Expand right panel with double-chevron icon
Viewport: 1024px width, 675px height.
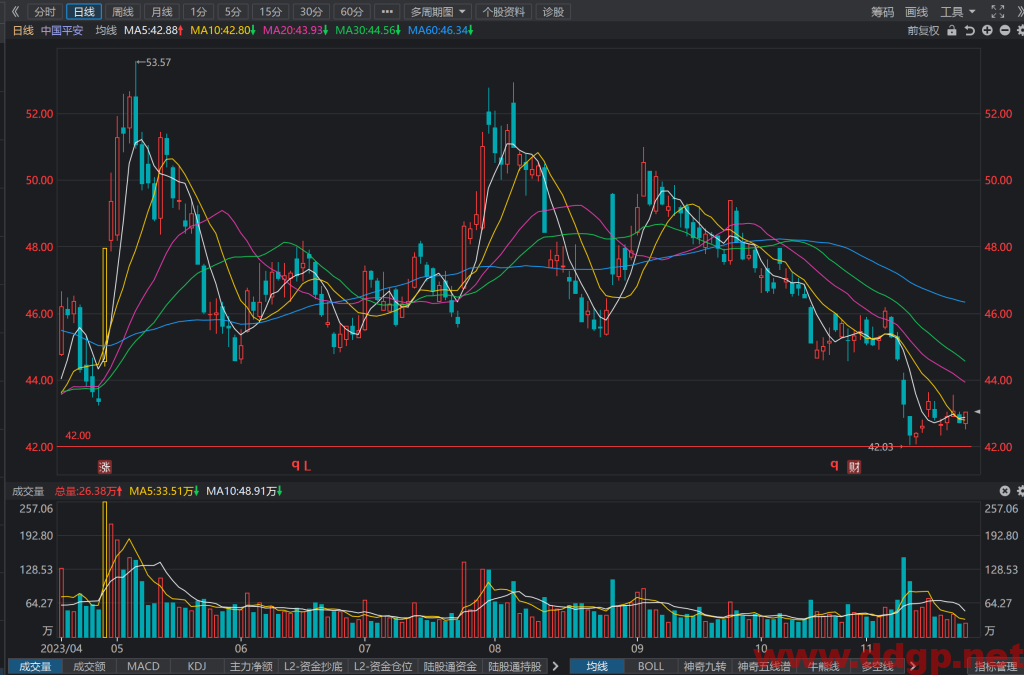pos(1019,12)
